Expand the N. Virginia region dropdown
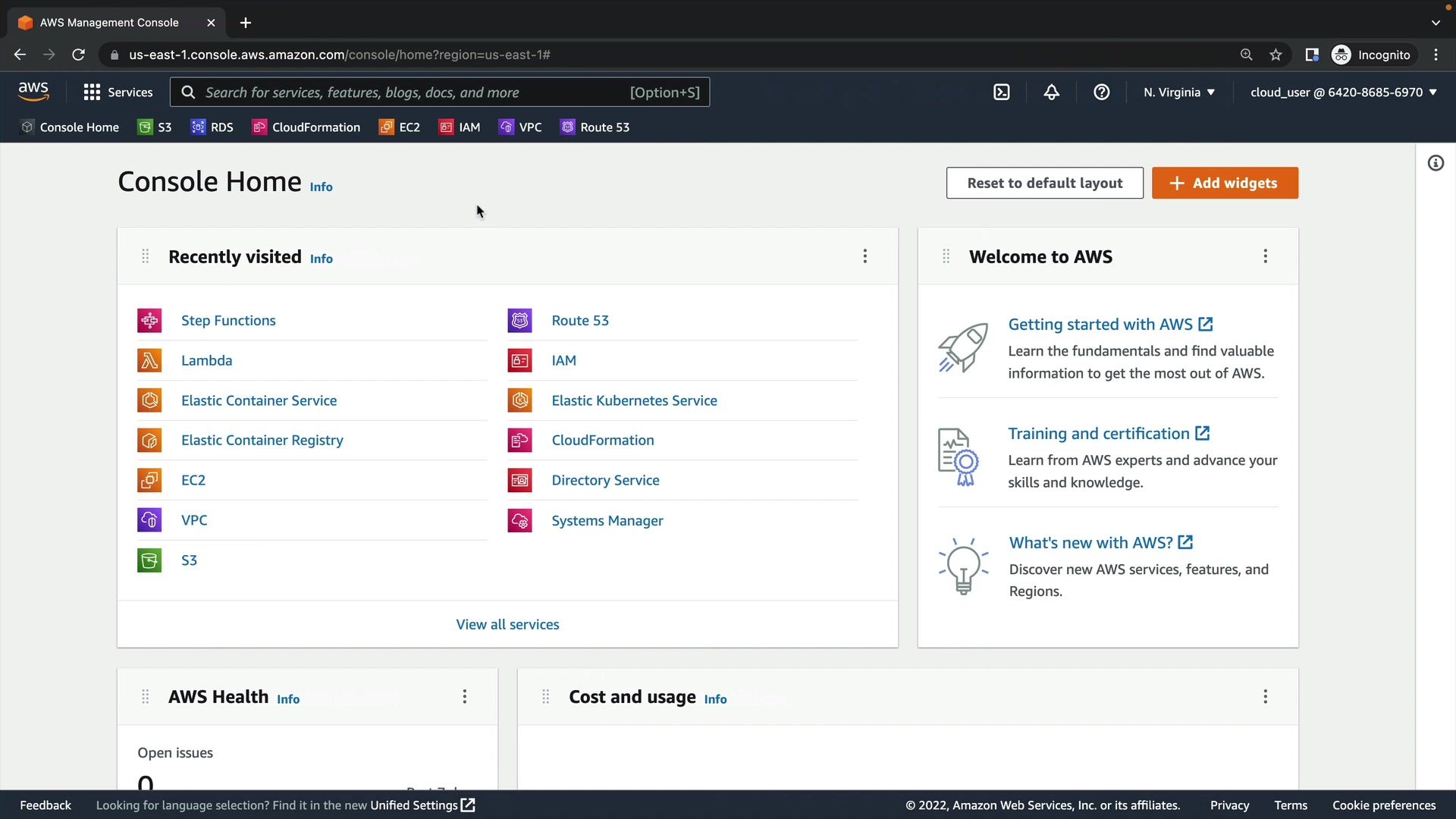1456x819 pixels. 1178,93
